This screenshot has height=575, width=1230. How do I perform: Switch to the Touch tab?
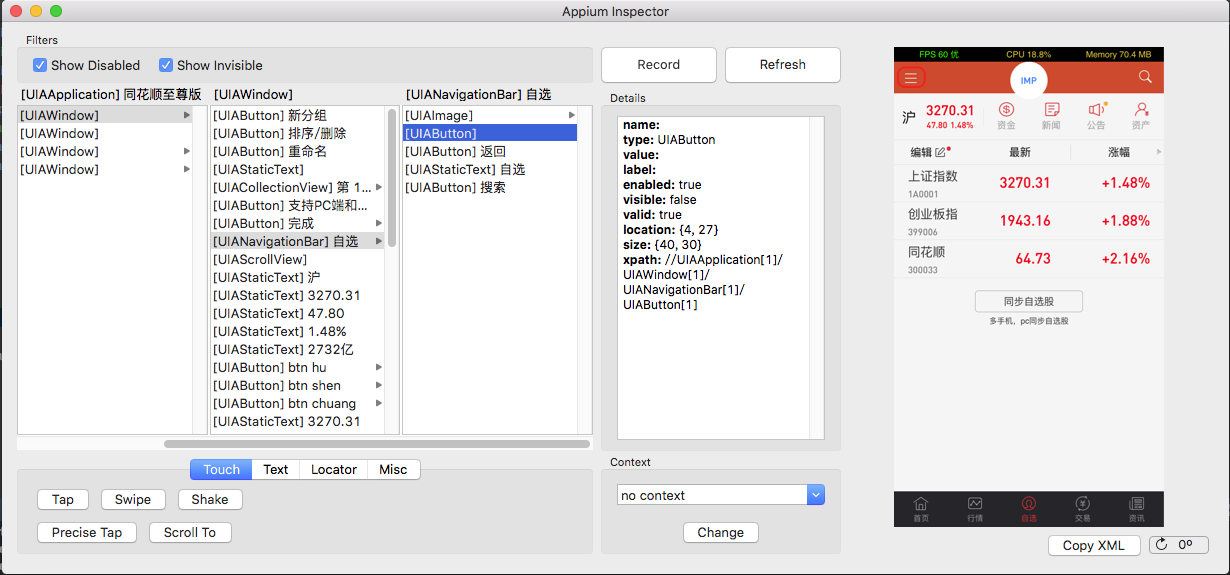(221, 469)
